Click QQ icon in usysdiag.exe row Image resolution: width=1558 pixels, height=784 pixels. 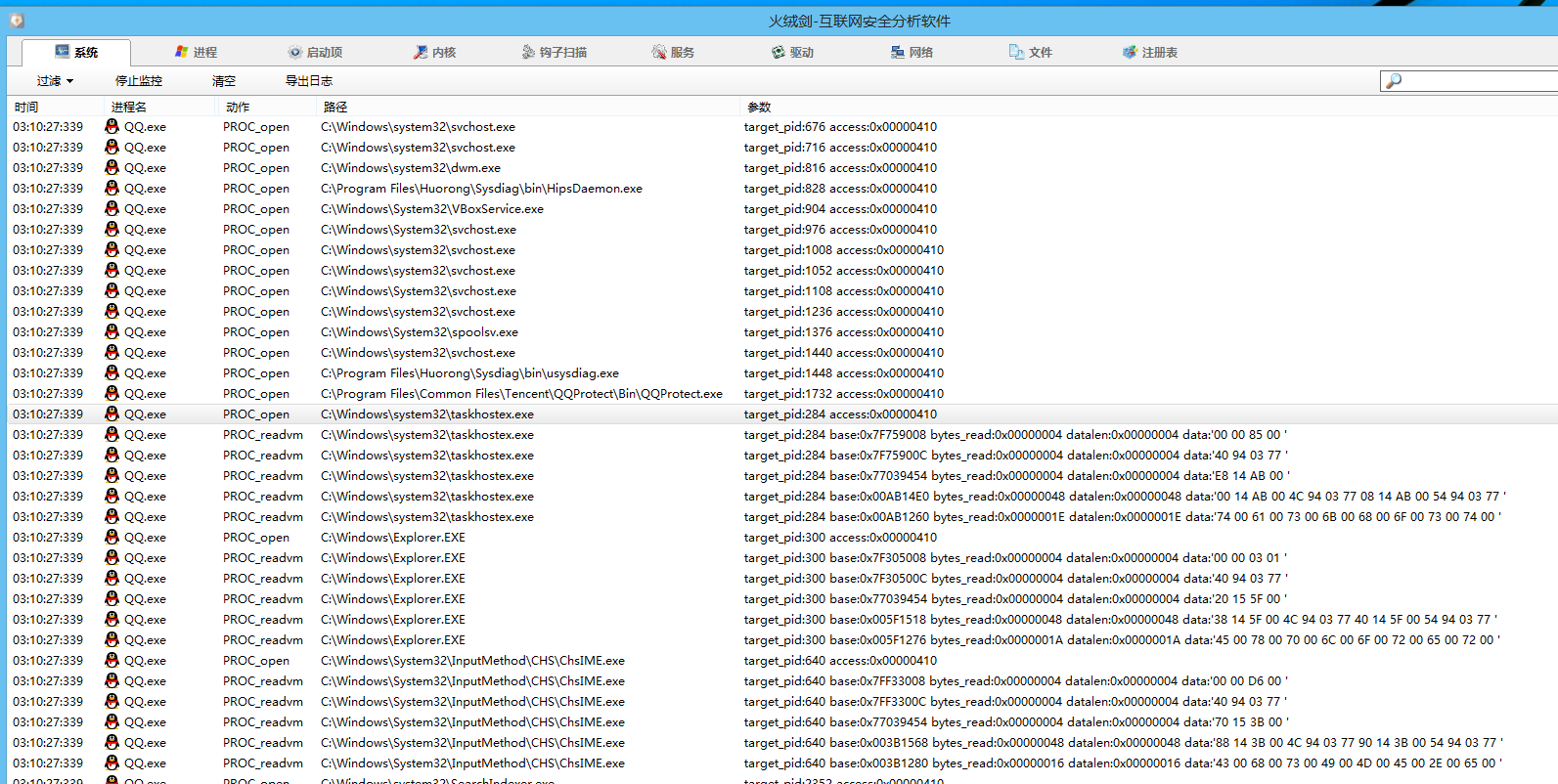112,372
